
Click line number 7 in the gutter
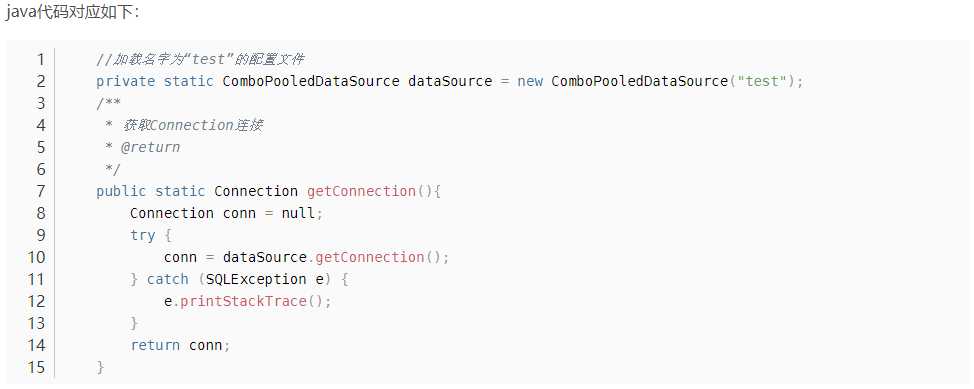point(40,191)
